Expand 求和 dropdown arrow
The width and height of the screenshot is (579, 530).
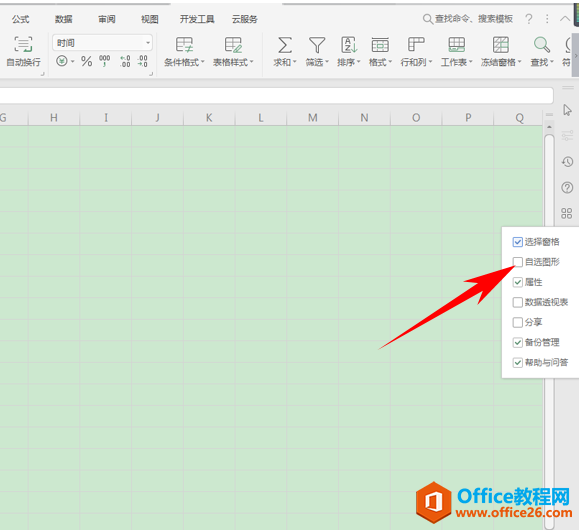click(295, 62)
